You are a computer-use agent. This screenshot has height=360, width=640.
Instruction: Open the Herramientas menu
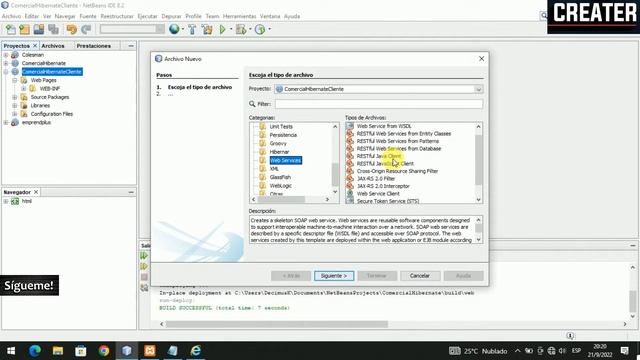239,16
